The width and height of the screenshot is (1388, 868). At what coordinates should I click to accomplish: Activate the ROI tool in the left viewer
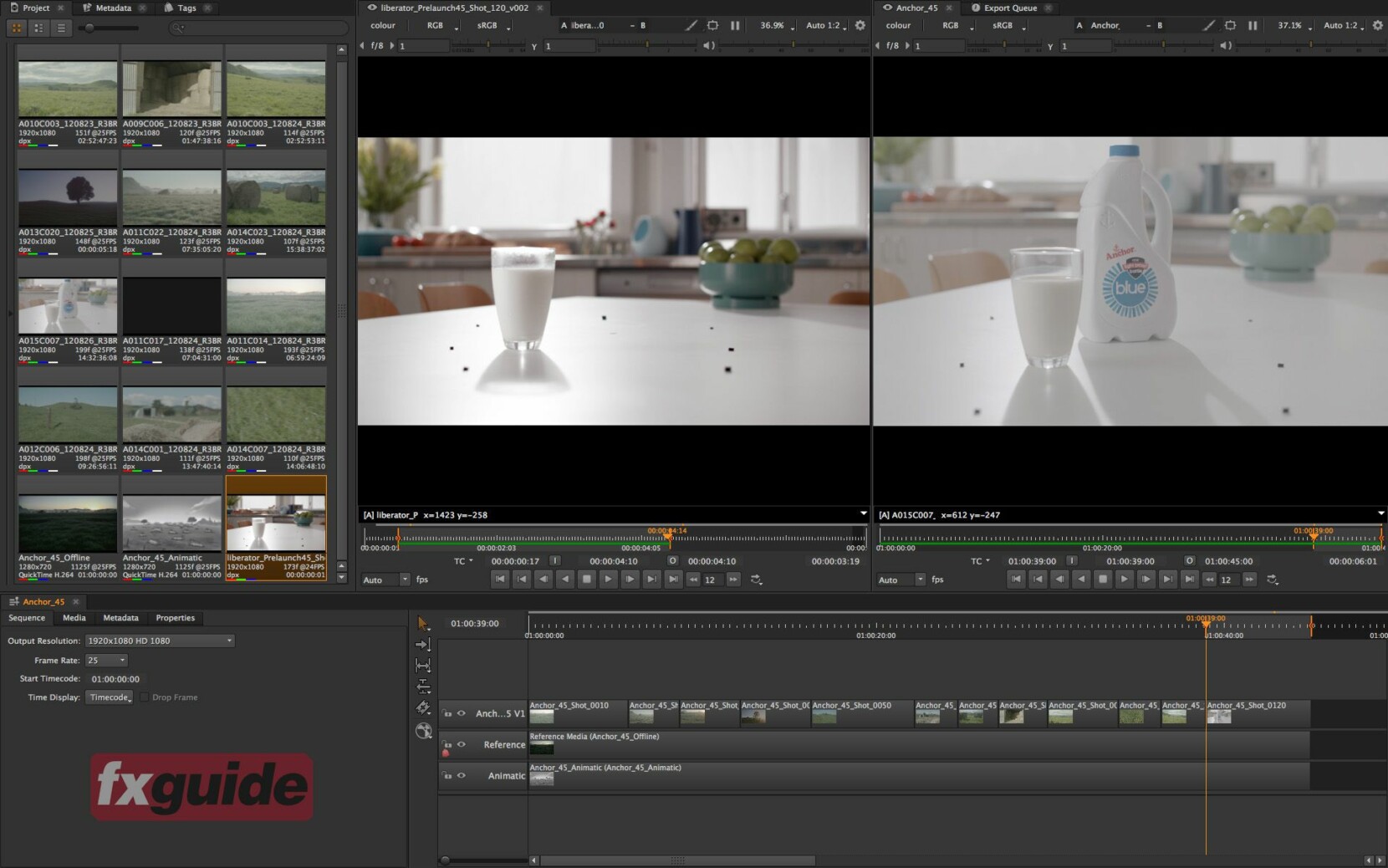tap(712, 25)
